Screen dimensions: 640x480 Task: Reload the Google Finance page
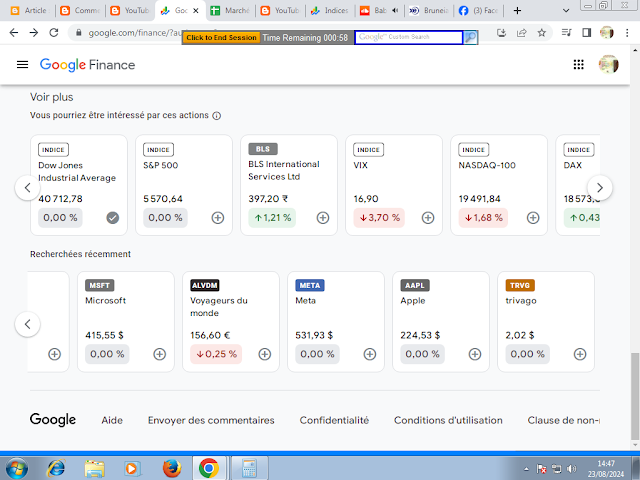click(x=54, y=33)
